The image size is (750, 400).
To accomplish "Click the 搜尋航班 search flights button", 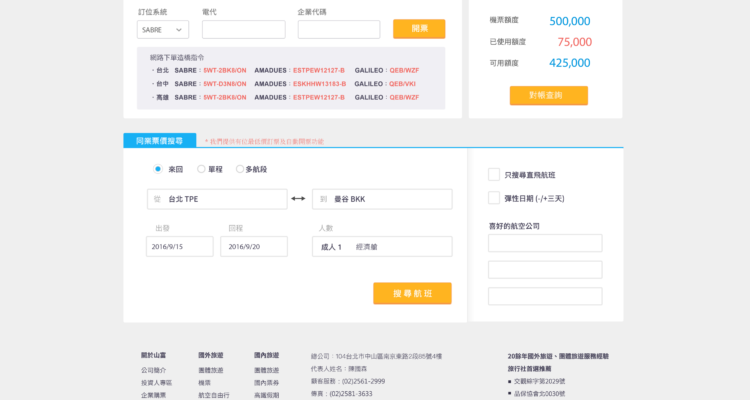I will (412, 293).
